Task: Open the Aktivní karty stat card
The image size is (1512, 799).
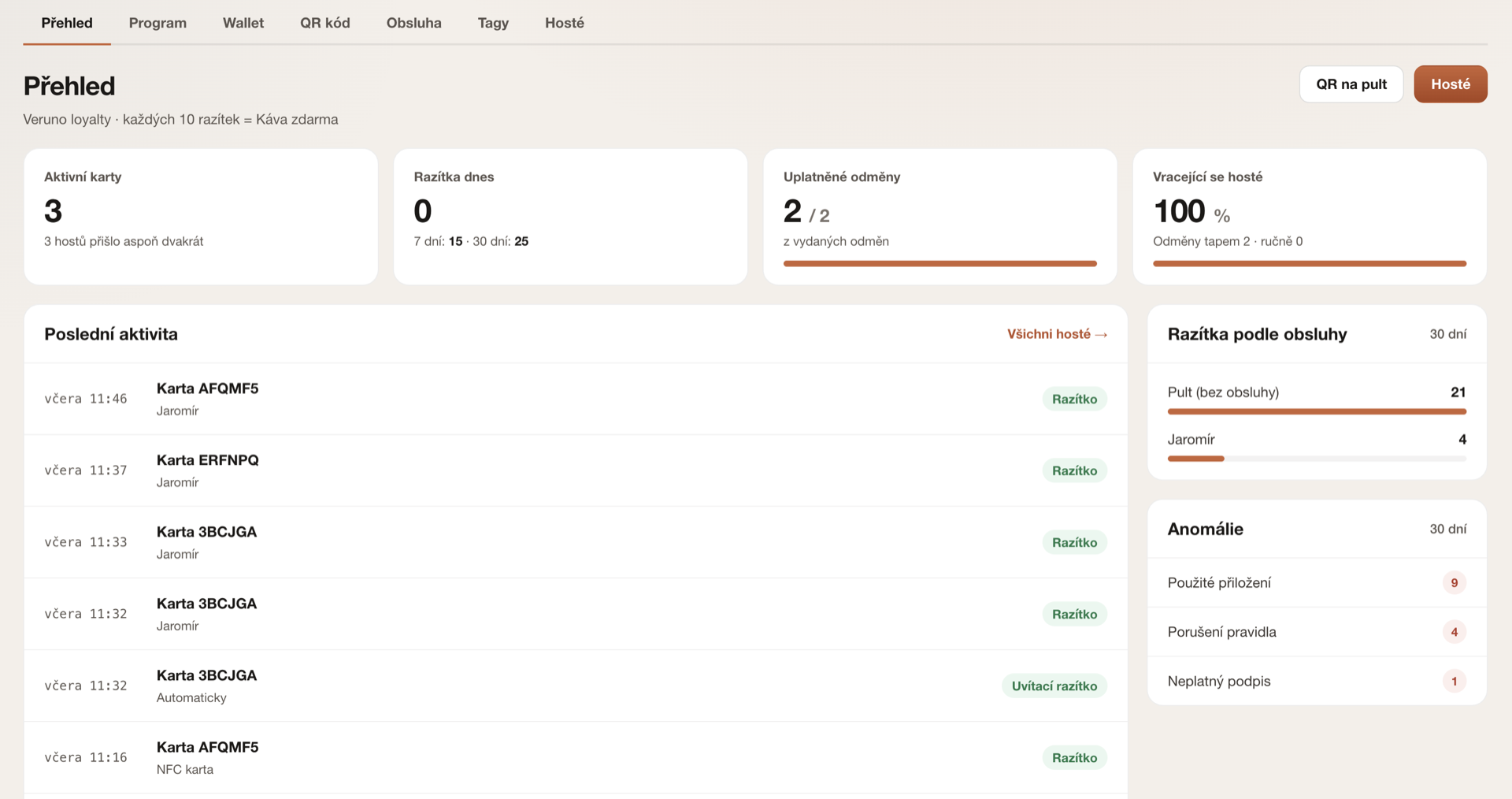Action: (201, 217)
